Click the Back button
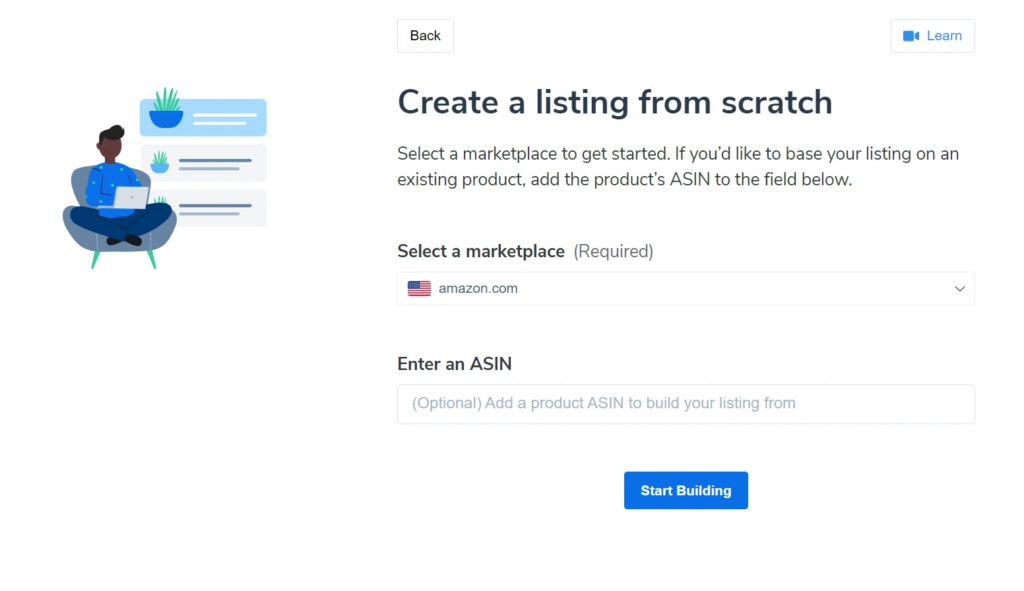 click(425, 35)
